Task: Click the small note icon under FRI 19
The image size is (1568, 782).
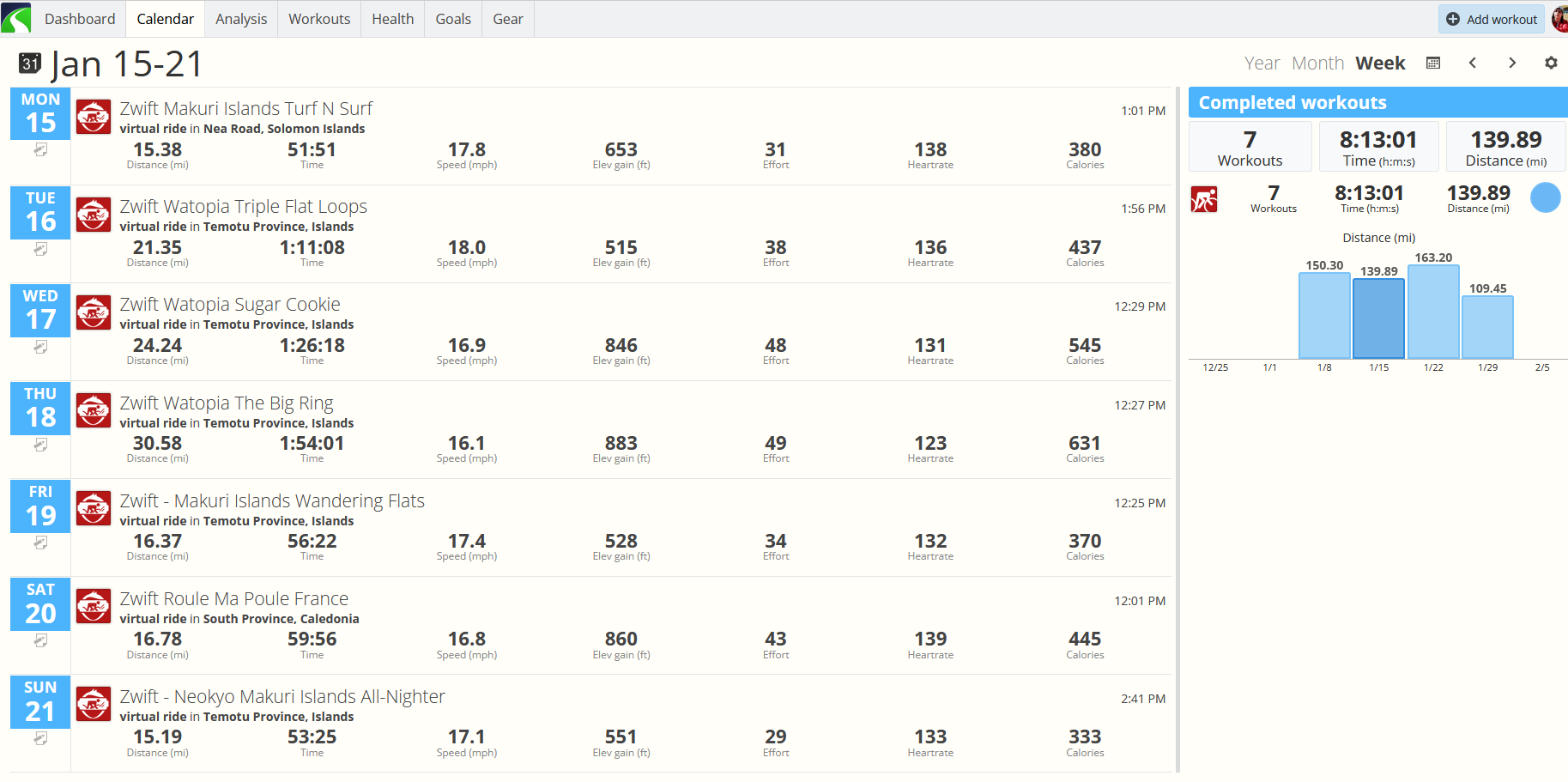Action: pyautogui.click(x=40, y=543)
